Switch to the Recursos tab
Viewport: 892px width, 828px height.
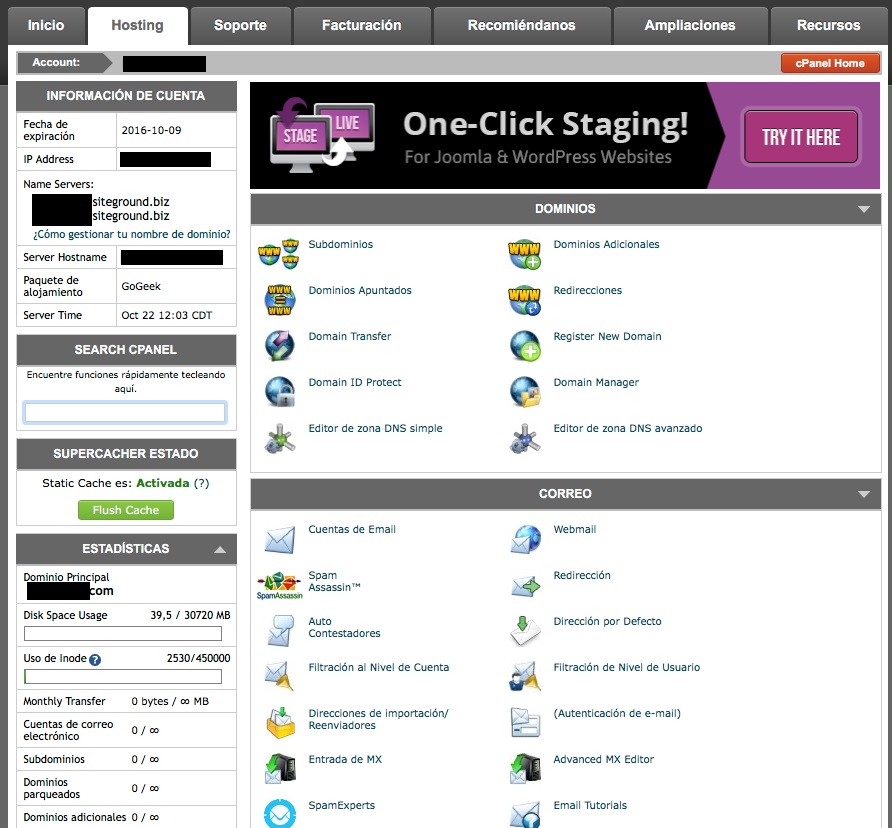point(829,26)
